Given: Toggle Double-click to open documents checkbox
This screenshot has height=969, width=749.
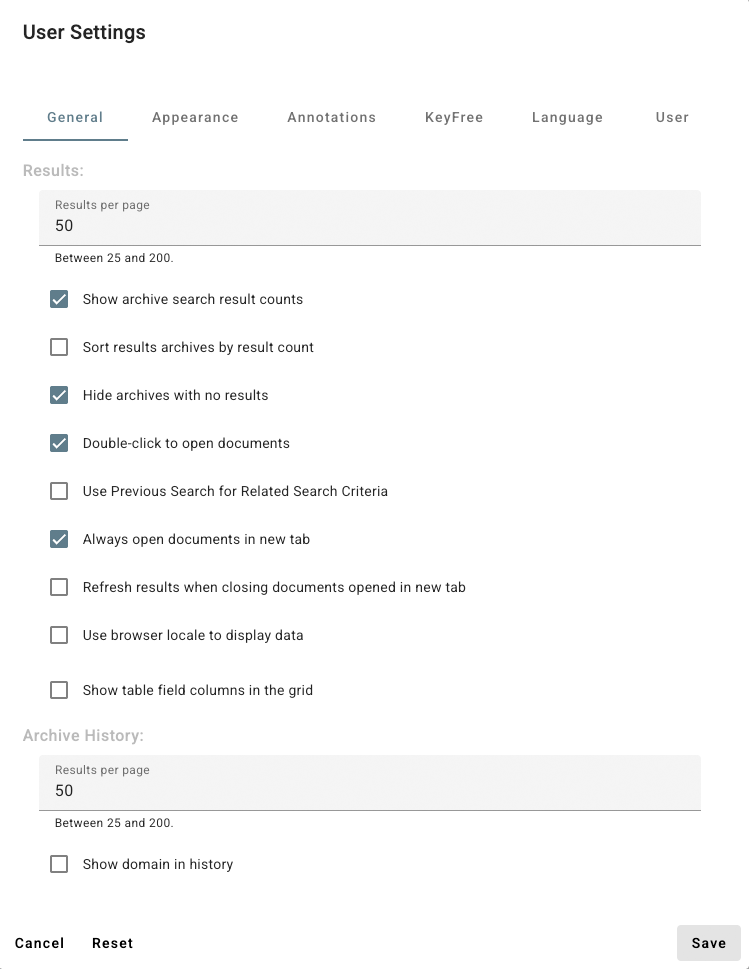Looking at the screenshot, I should [59, 443].
